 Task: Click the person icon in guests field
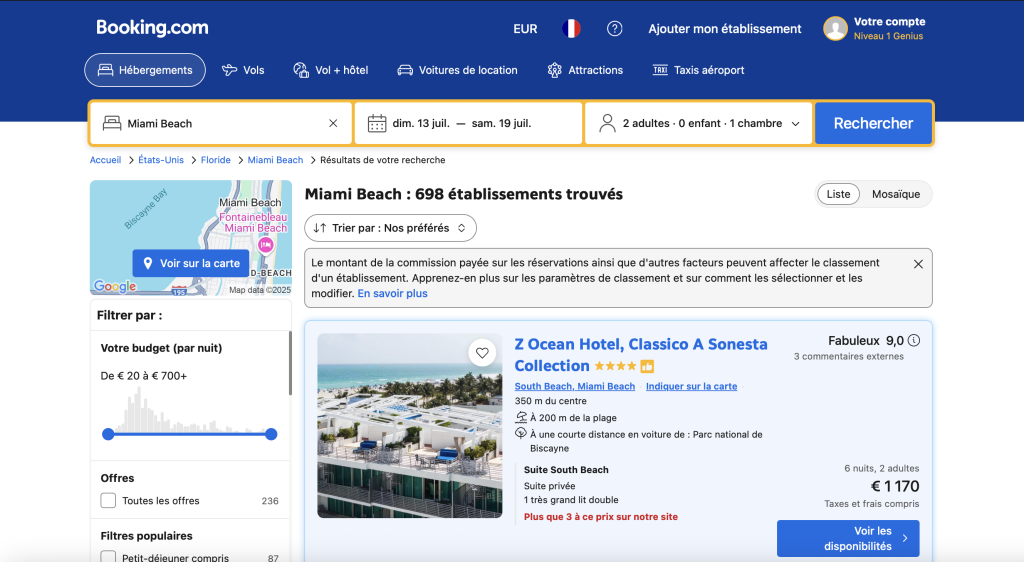click(x=607, y=123)
